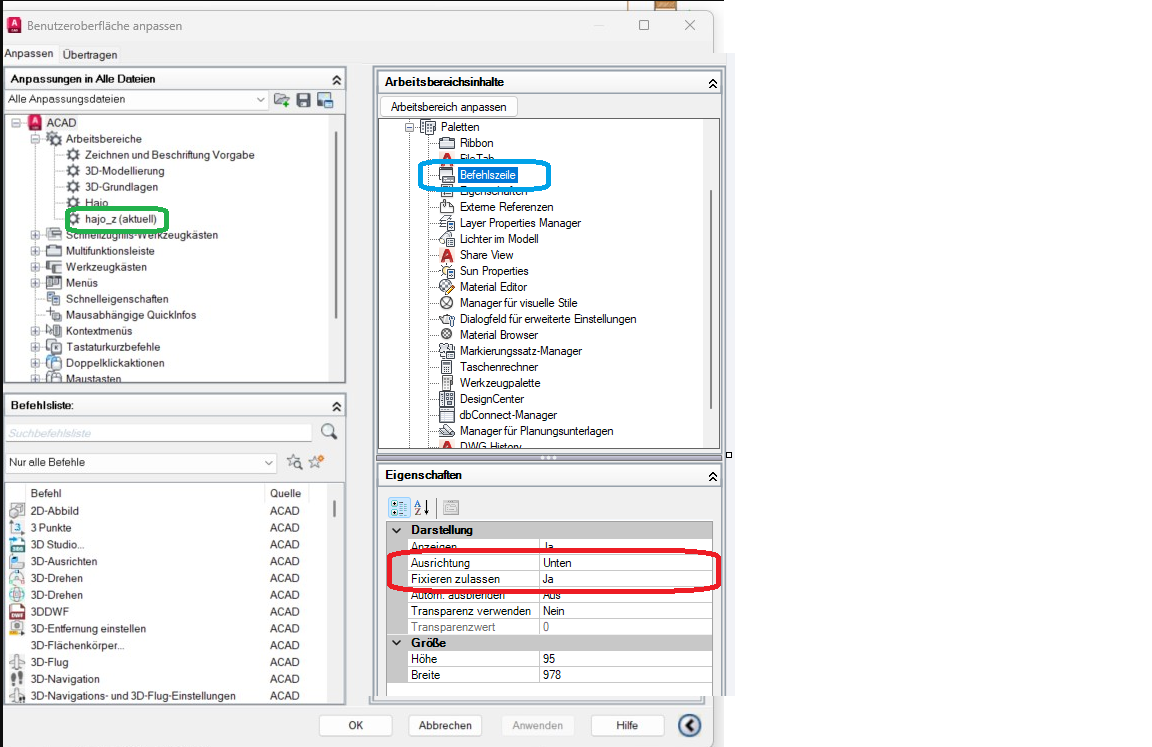
Task: Open the Alle Anpassungsdateien dropdown
Action: 260,99
